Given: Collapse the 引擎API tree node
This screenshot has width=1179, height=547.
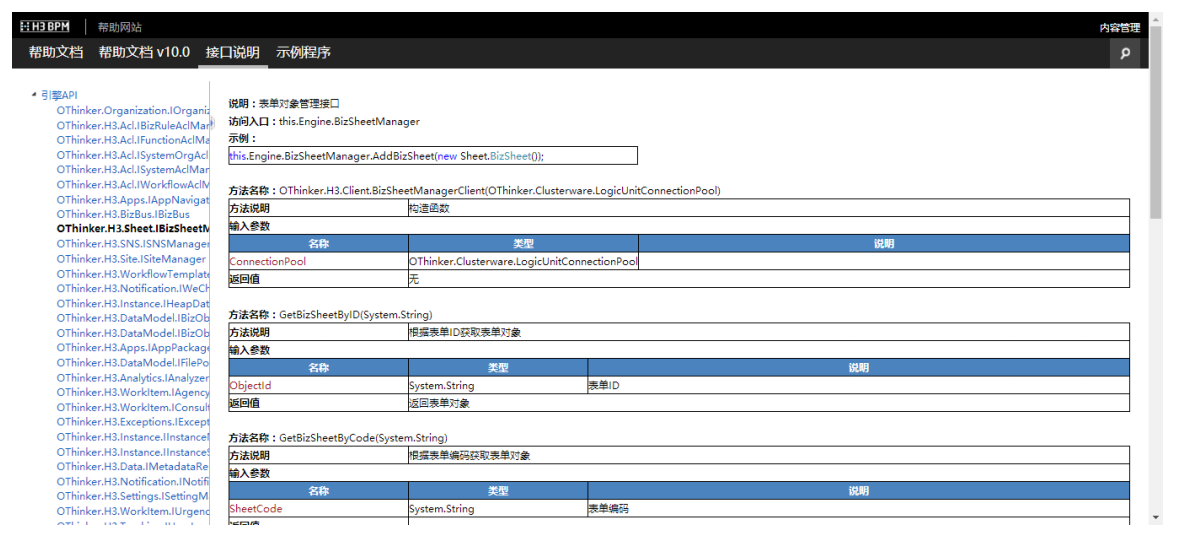Looking at the screenshot, I should pos(34,95).
